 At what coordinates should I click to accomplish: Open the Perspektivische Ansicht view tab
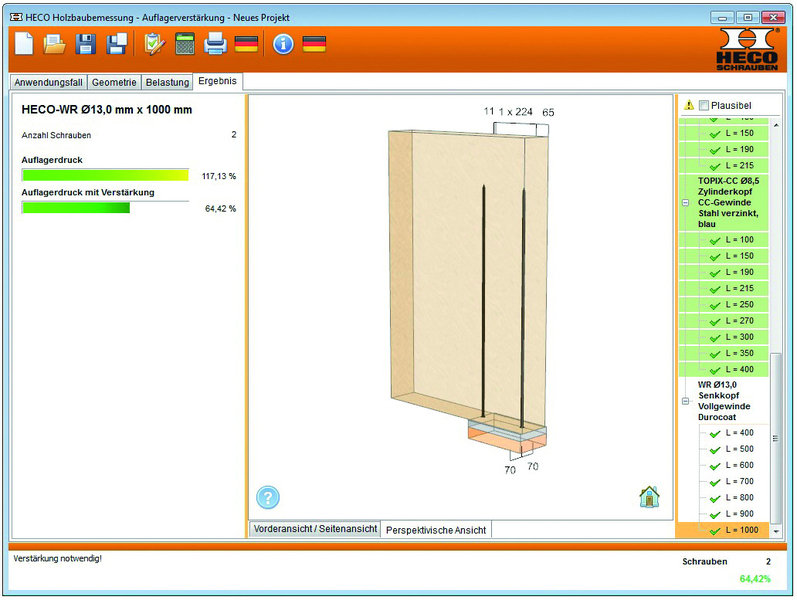(x=436, y=529)
